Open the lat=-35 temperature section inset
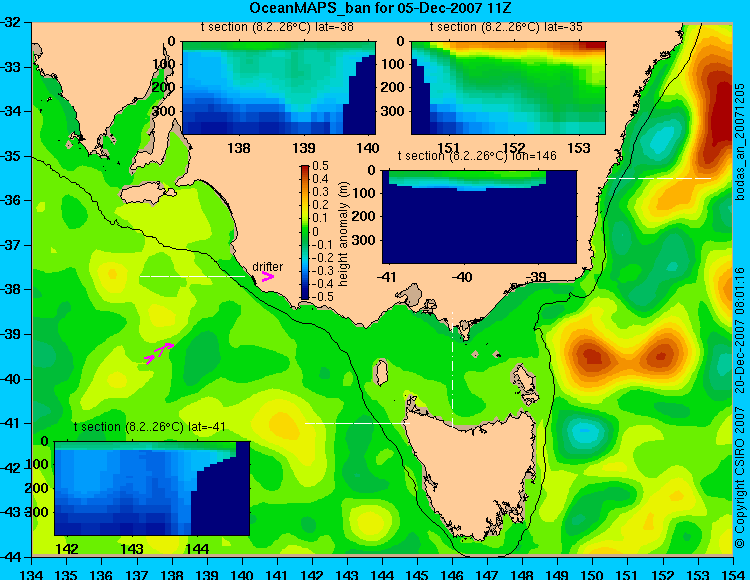The image size is (750, 580). point(508,88)
